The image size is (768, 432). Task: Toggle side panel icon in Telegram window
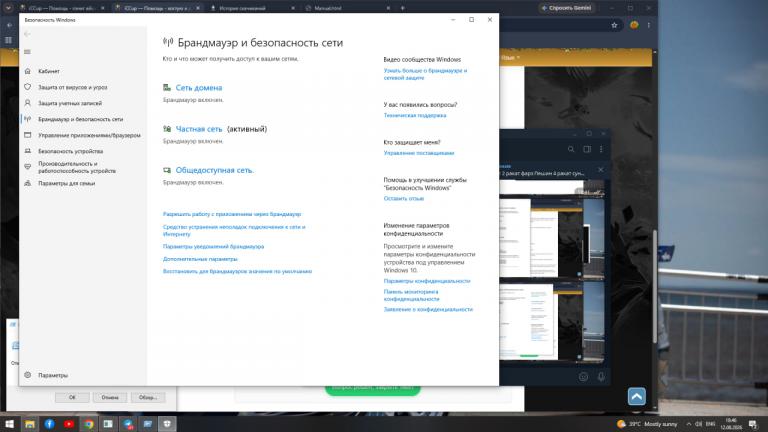[587, 149]
